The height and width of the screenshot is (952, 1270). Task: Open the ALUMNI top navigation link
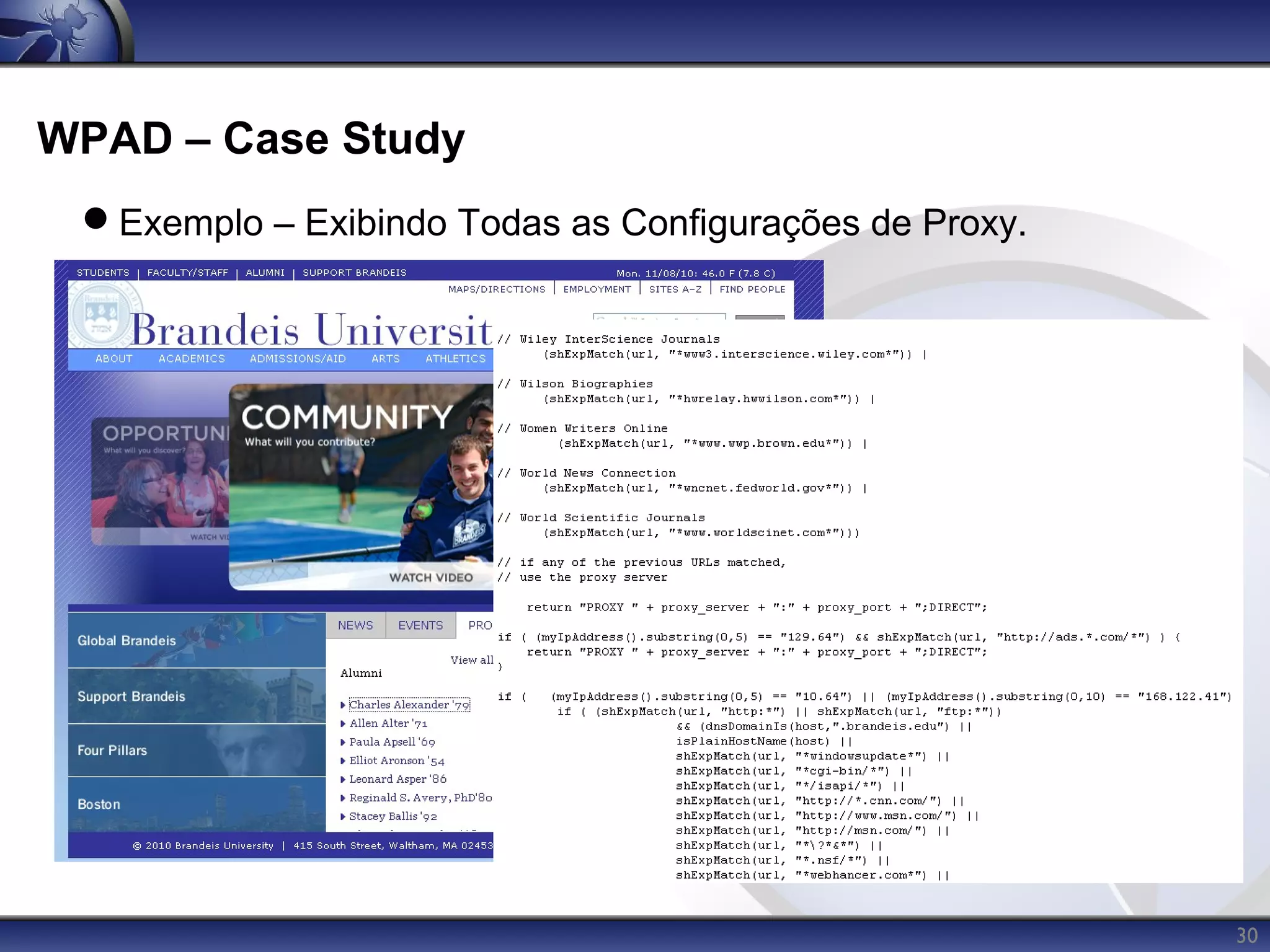[x=265, y=273]
